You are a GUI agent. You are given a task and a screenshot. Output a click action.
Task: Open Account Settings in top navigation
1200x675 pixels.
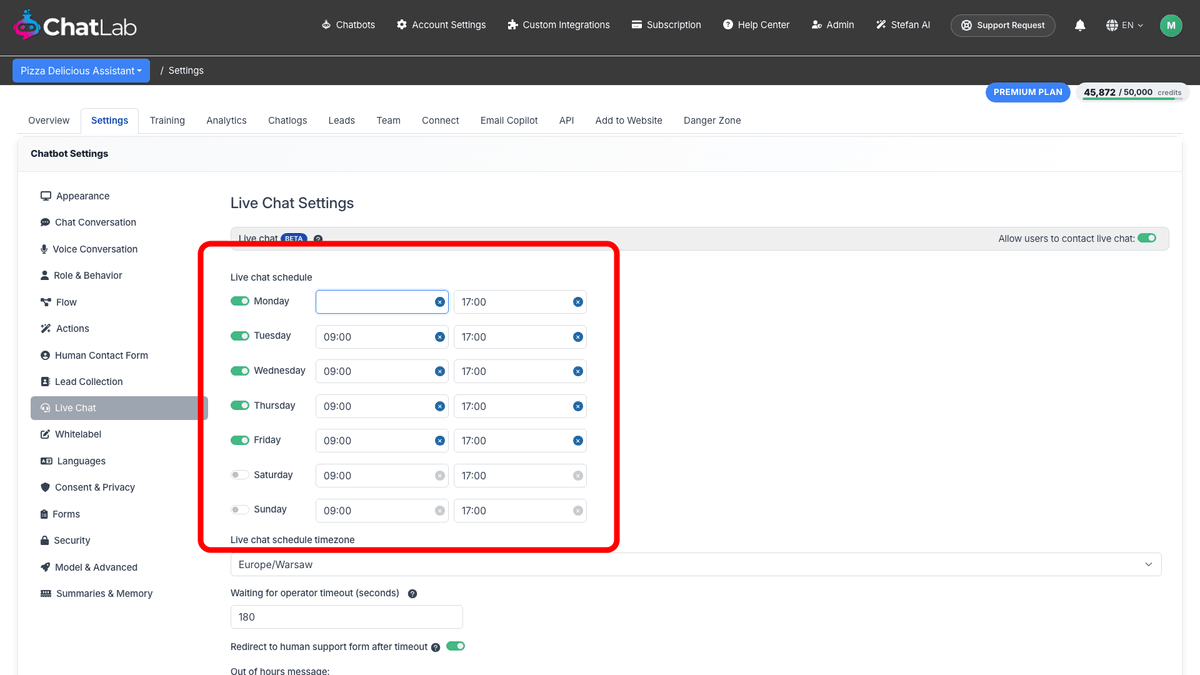tap(441, 25)
